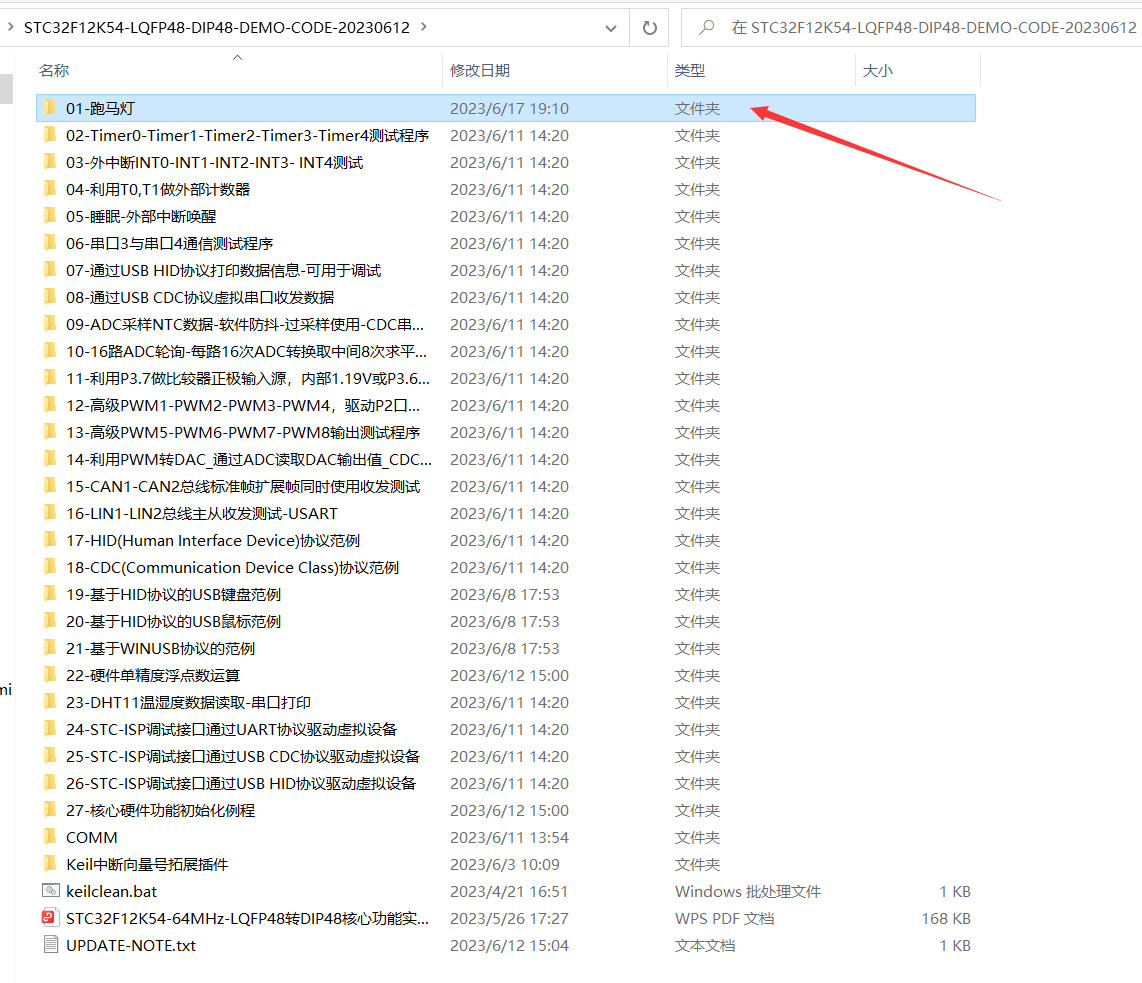1142x983 pixels.
Task: Click the 类型 column header
Action: (x=690, y=70)
